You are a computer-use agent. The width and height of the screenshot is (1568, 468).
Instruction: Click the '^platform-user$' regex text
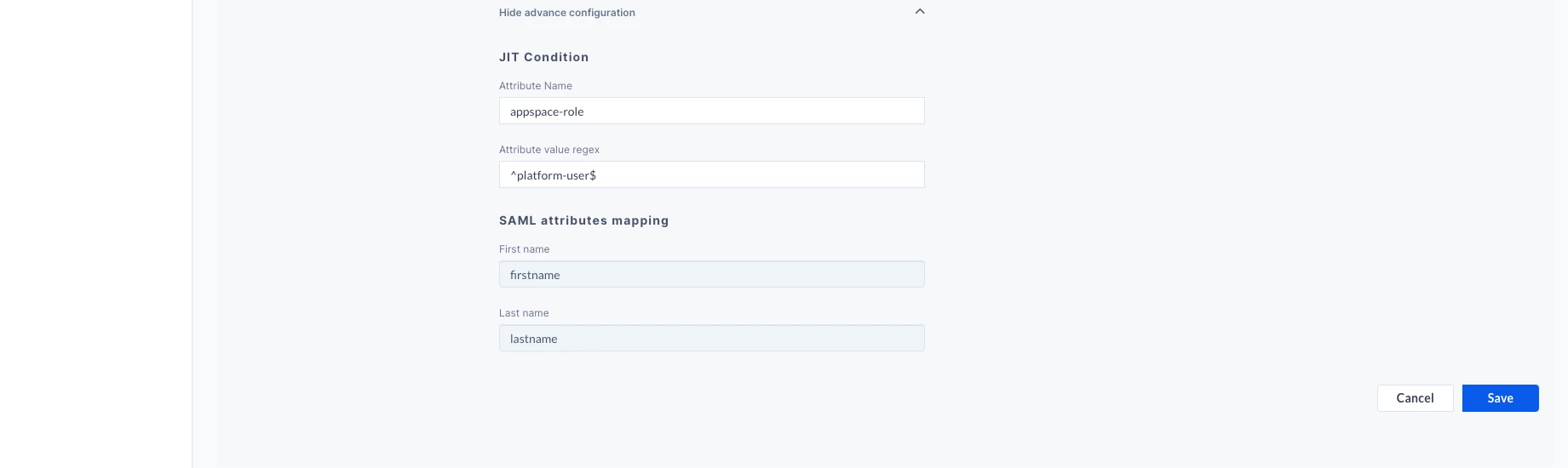[x=554, y=175]
